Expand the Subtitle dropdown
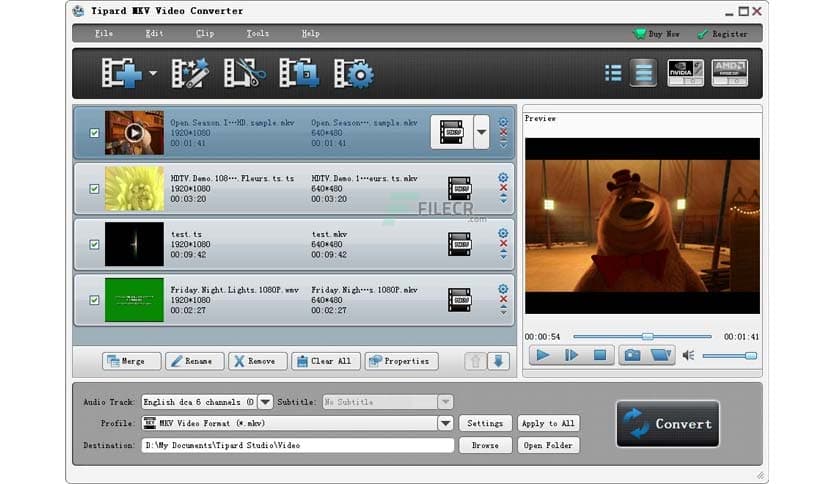Screen dimensions: 836x484 [445, 402]
